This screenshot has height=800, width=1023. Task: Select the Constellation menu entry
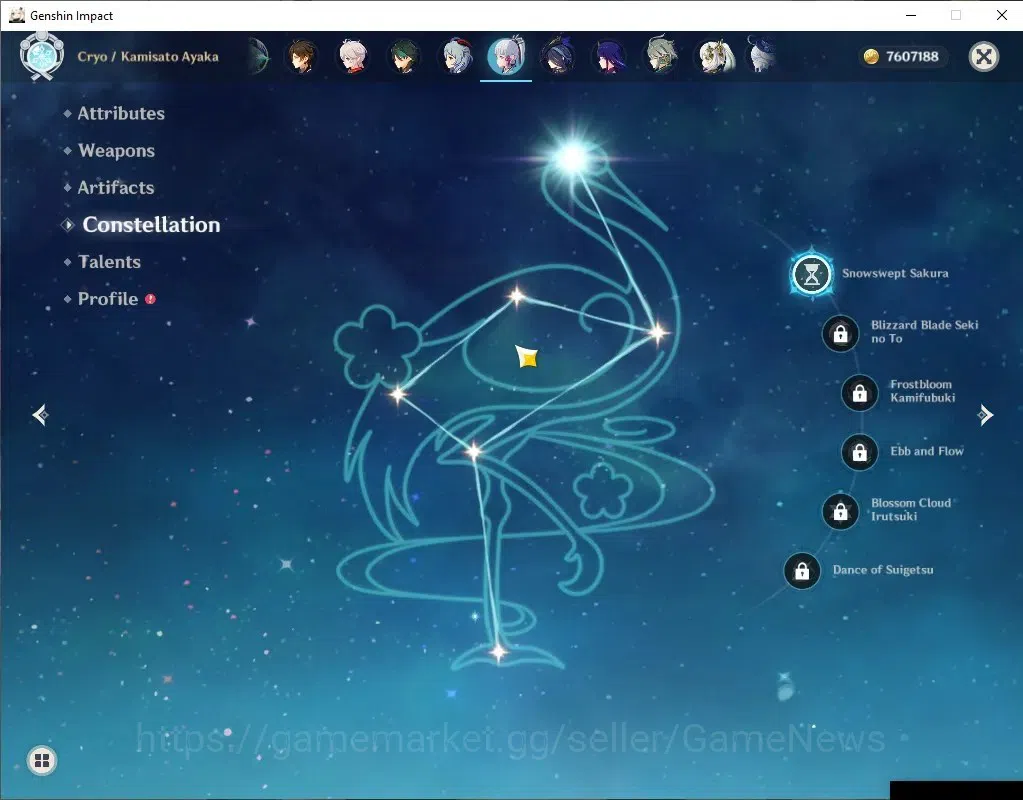pos(151,224)
